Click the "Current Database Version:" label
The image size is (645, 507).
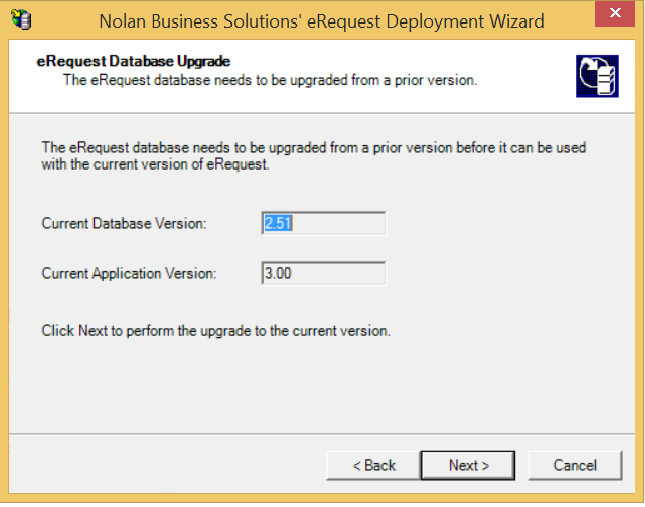(124, 224)
